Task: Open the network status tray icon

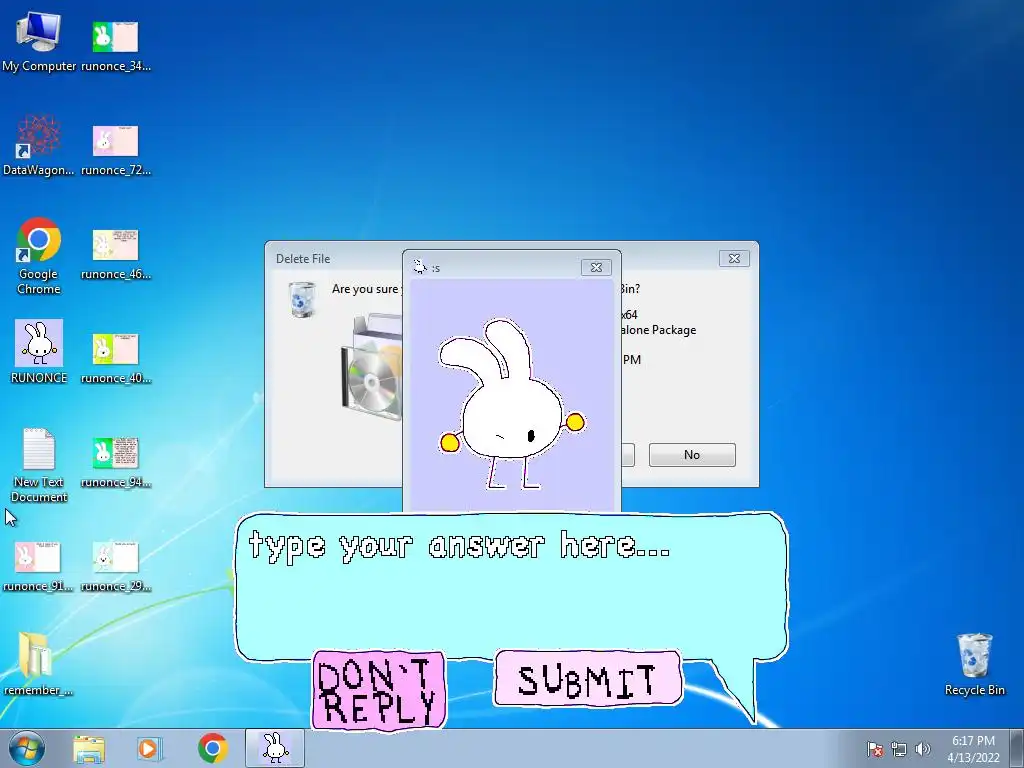Action: point(899,749)
